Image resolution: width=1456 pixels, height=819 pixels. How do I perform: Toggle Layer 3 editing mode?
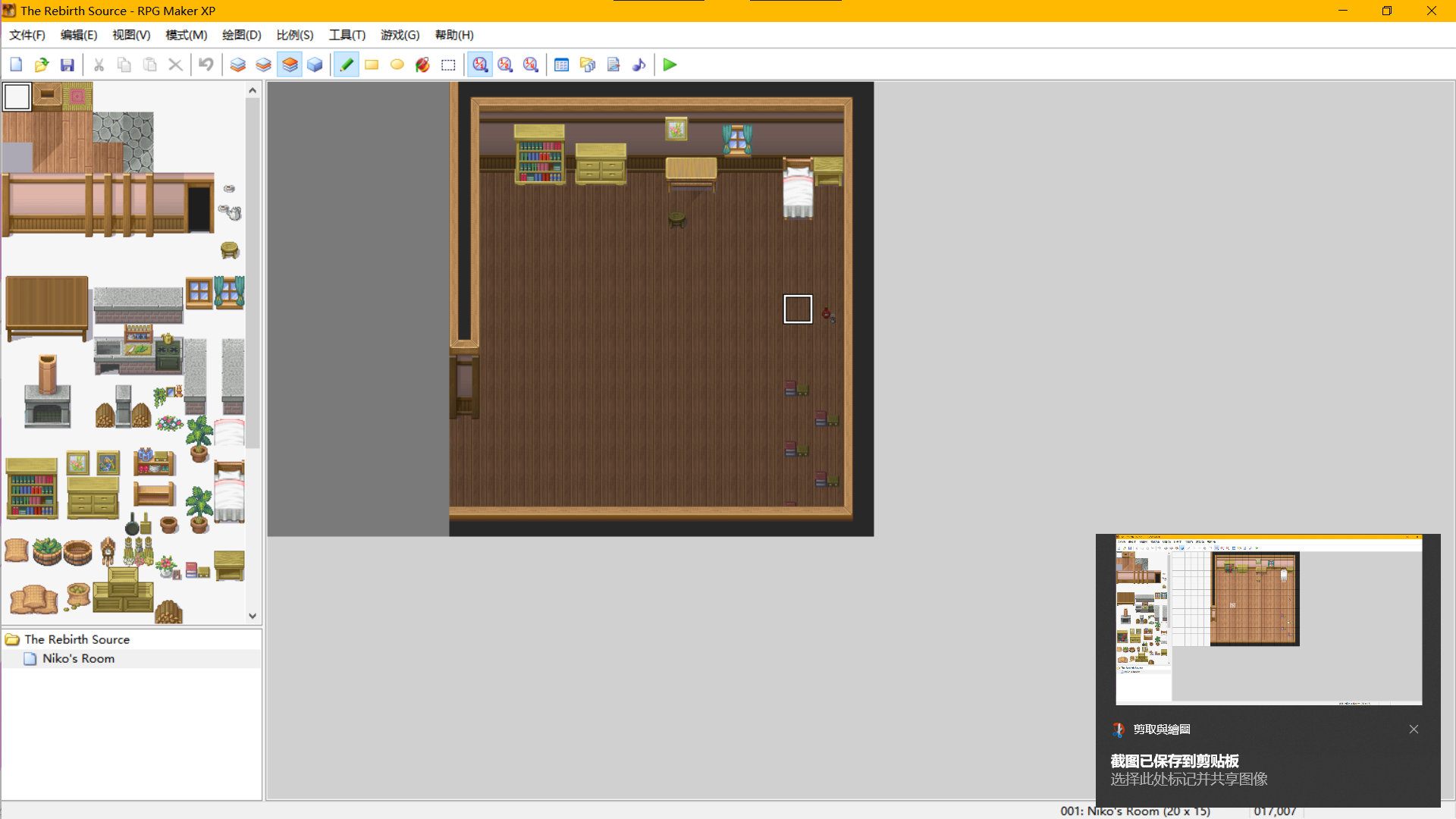click(290, 64)
